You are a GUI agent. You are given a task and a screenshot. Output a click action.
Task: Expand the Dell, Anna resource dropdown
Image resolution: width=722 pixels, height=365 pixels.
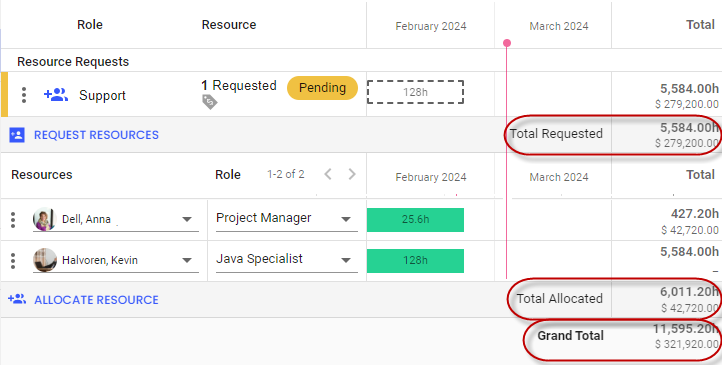186,219
